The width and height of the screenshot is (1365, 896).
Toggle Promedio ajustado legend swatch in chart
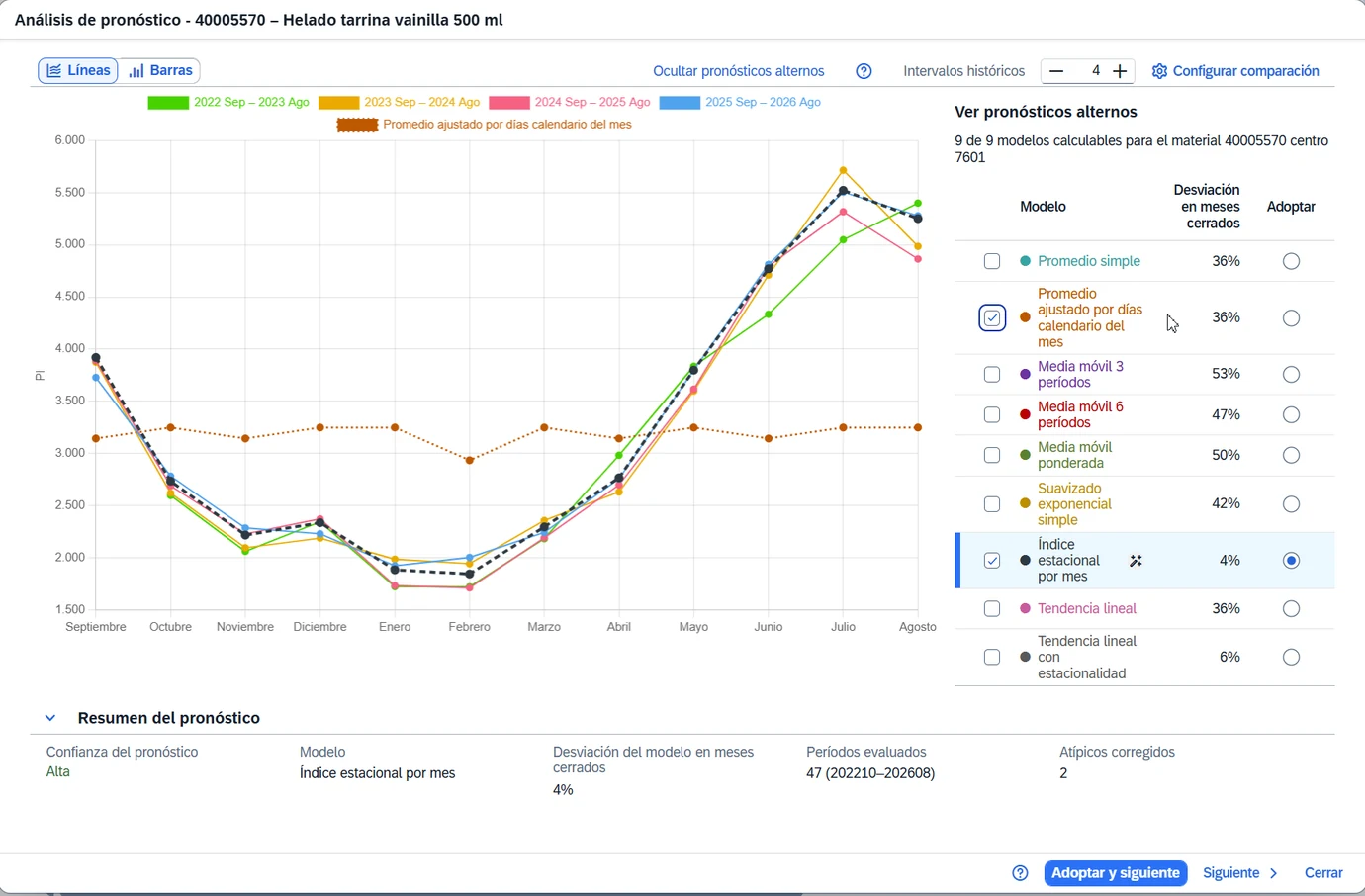point(357,125)
